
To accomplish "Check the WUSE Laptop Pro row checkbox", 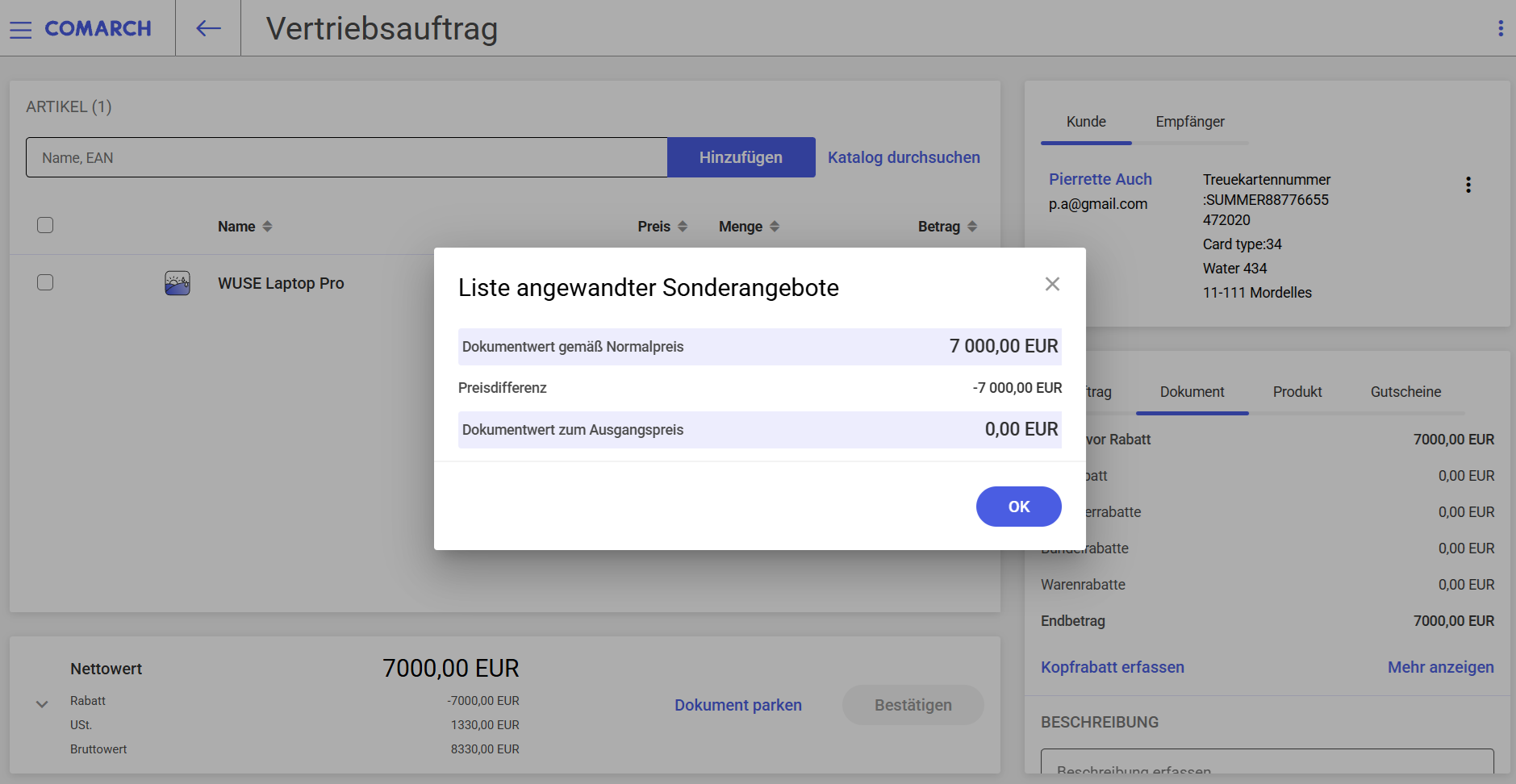I will click(x=45, y=282).
